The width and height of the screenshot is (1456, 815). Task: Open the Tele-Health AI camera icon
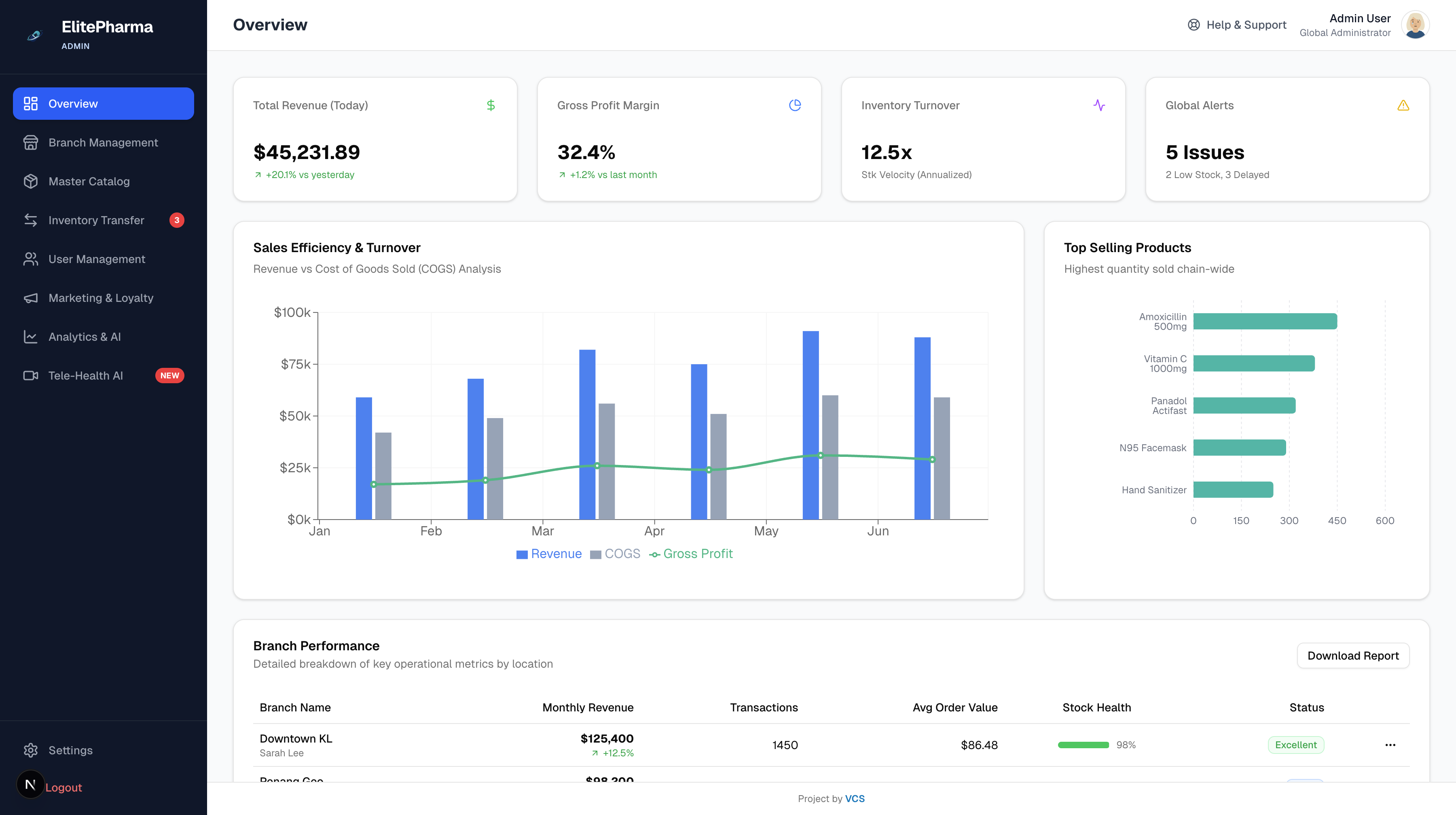31,375
